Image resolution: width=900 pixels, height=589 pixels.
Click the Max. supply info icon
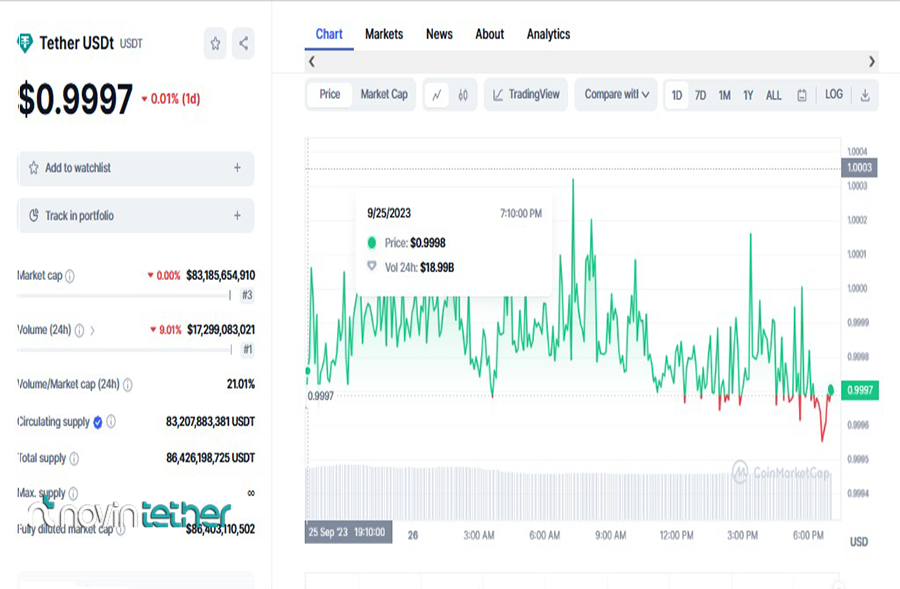click(73, 493)
